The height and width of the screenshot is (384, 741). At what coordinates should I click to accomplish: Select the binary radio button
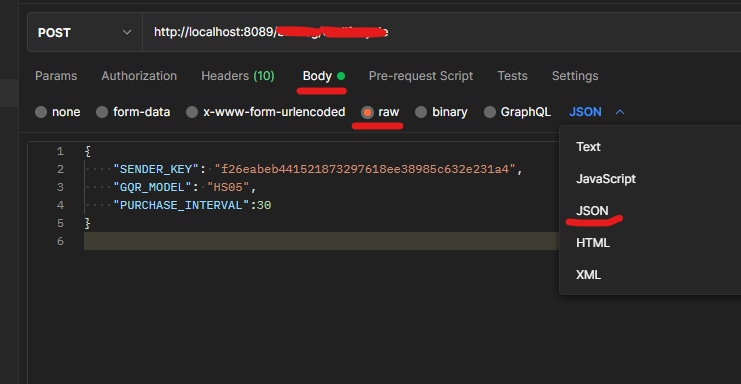pyautogui.click(x=421, y=112)
